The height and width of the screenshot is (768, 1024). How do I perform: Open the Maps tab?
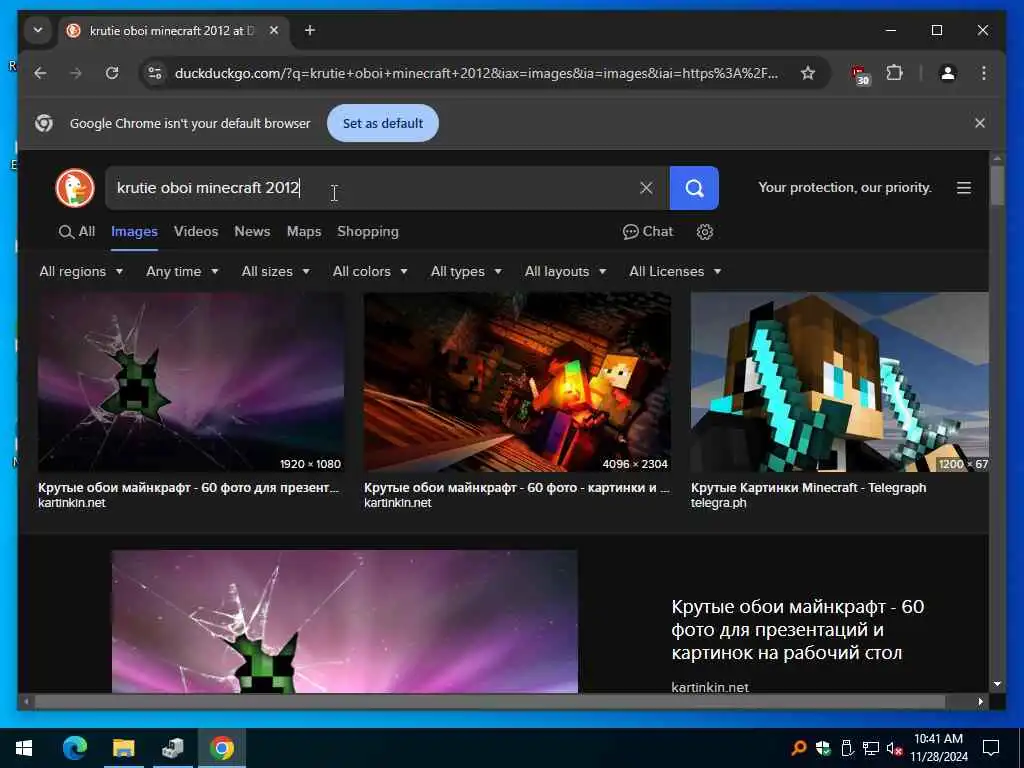pyautogui.click(x=304, y=232)
